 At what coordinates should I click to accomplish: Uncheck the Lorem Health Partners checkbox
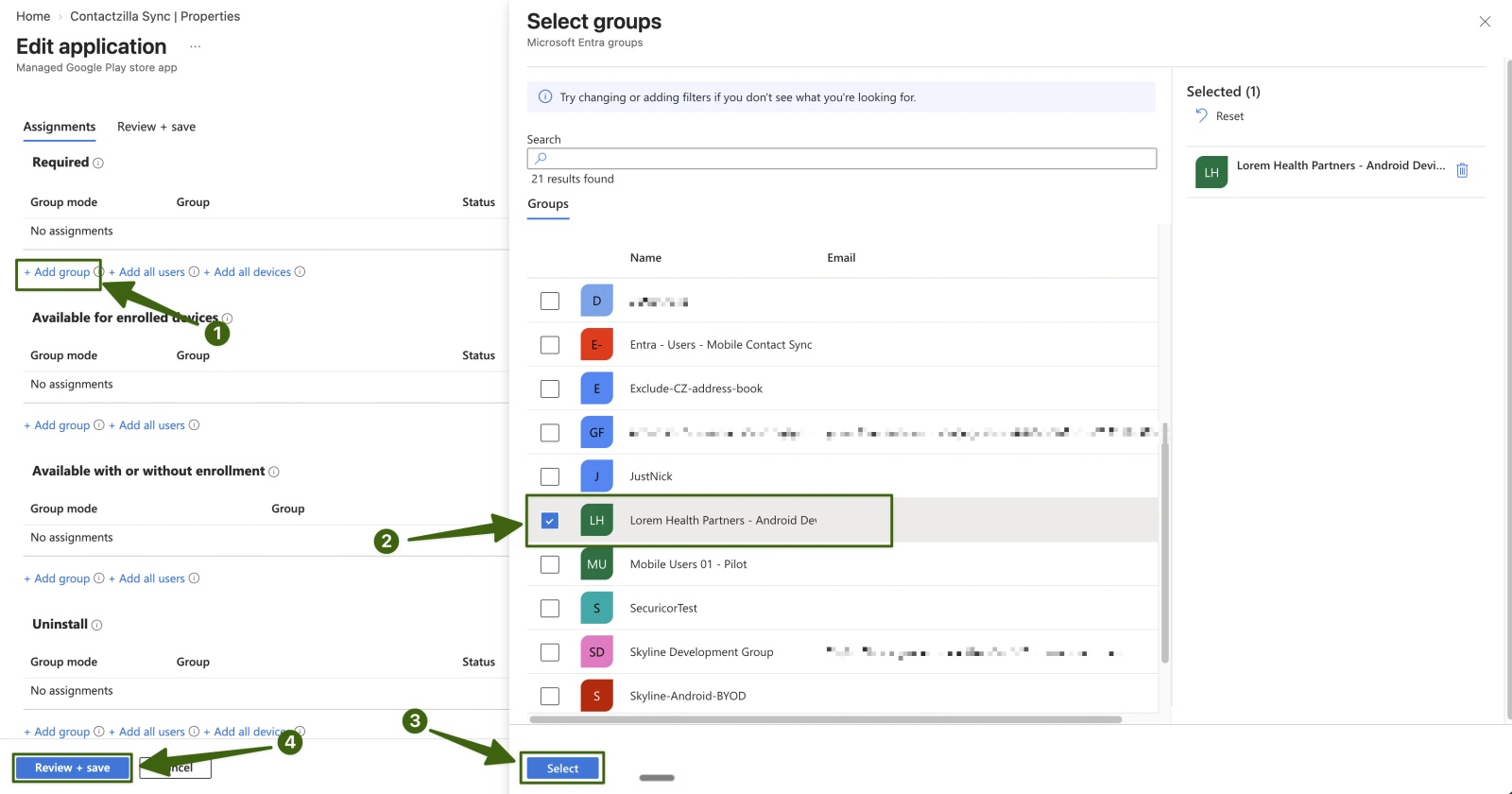pos(550,521)
